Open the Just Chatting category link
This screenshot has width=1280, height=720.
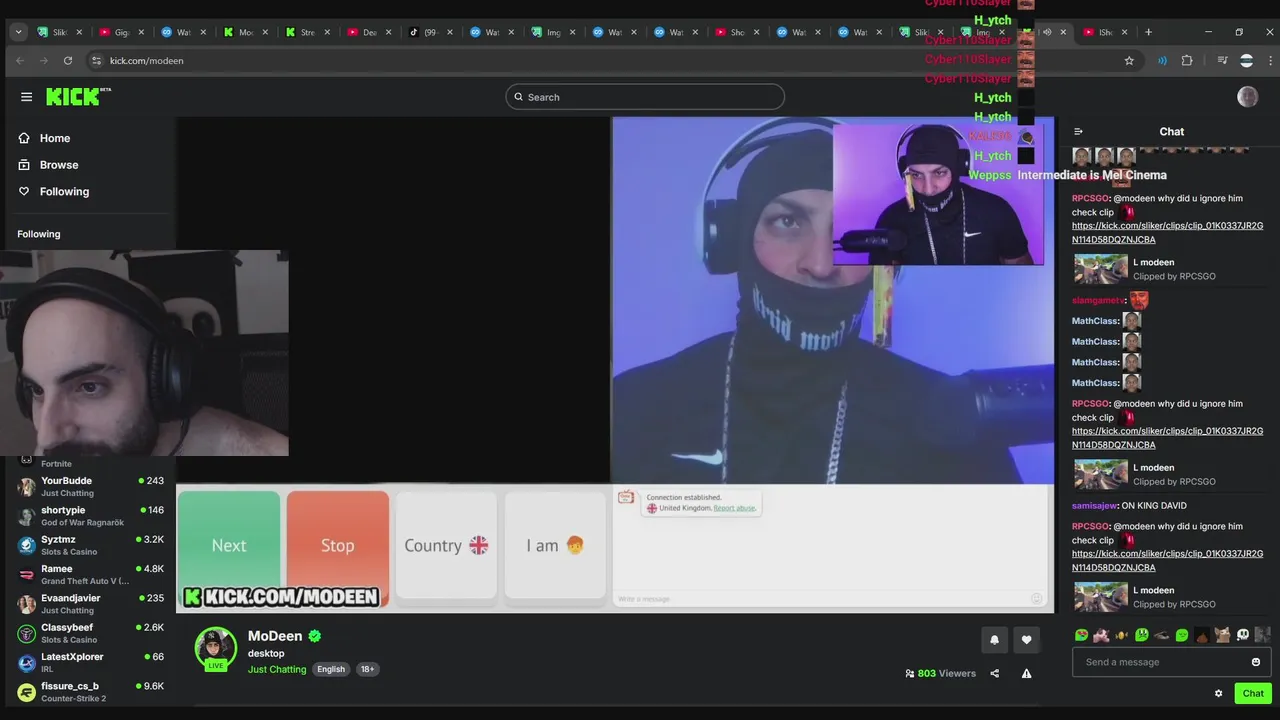point(277,669)
